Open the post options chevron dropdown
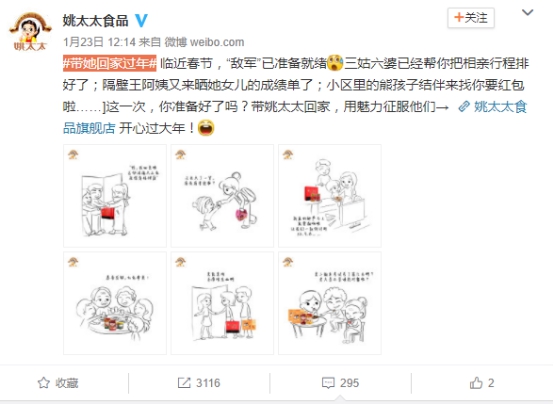The width and height of the screenshot is (554, 405). click(528, 12)
